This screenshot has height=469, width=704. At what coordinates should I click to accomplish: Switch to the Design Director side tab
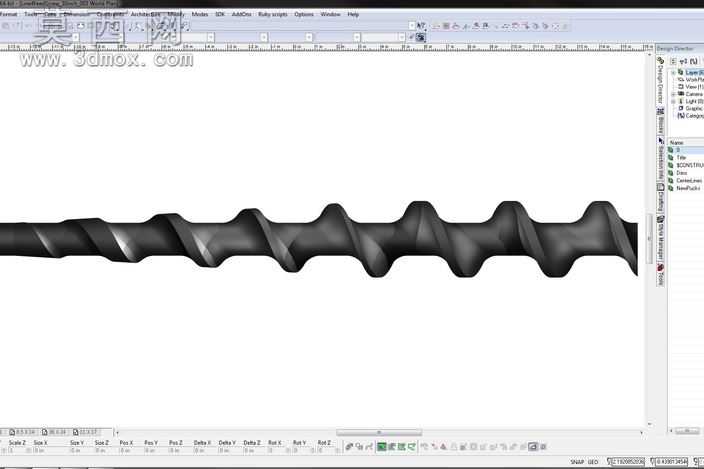660,80
